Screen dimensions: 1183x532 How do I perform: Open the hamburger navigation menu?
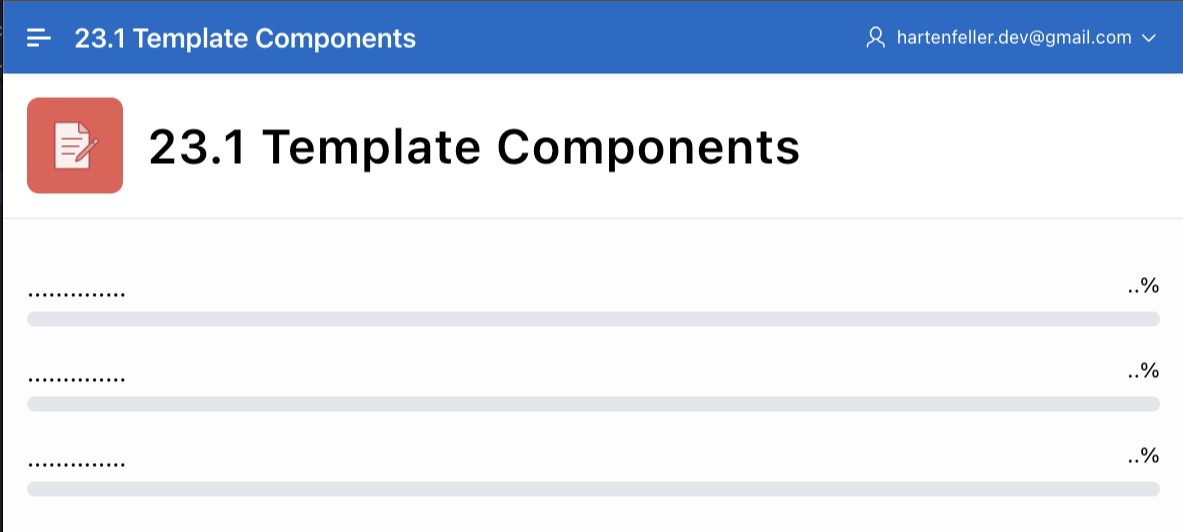(39, 38)
